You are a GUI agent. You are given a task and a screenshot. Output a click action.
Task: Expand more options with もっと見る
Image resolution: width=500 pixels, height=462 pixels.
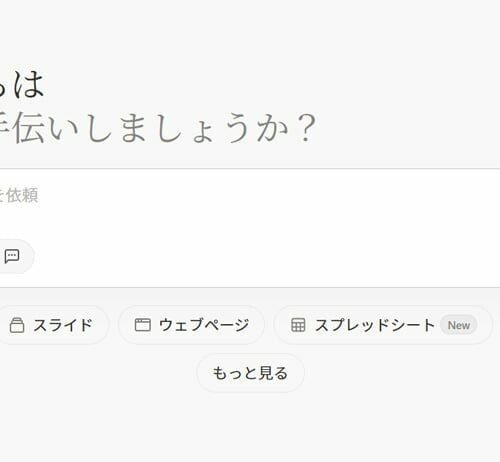250,373
